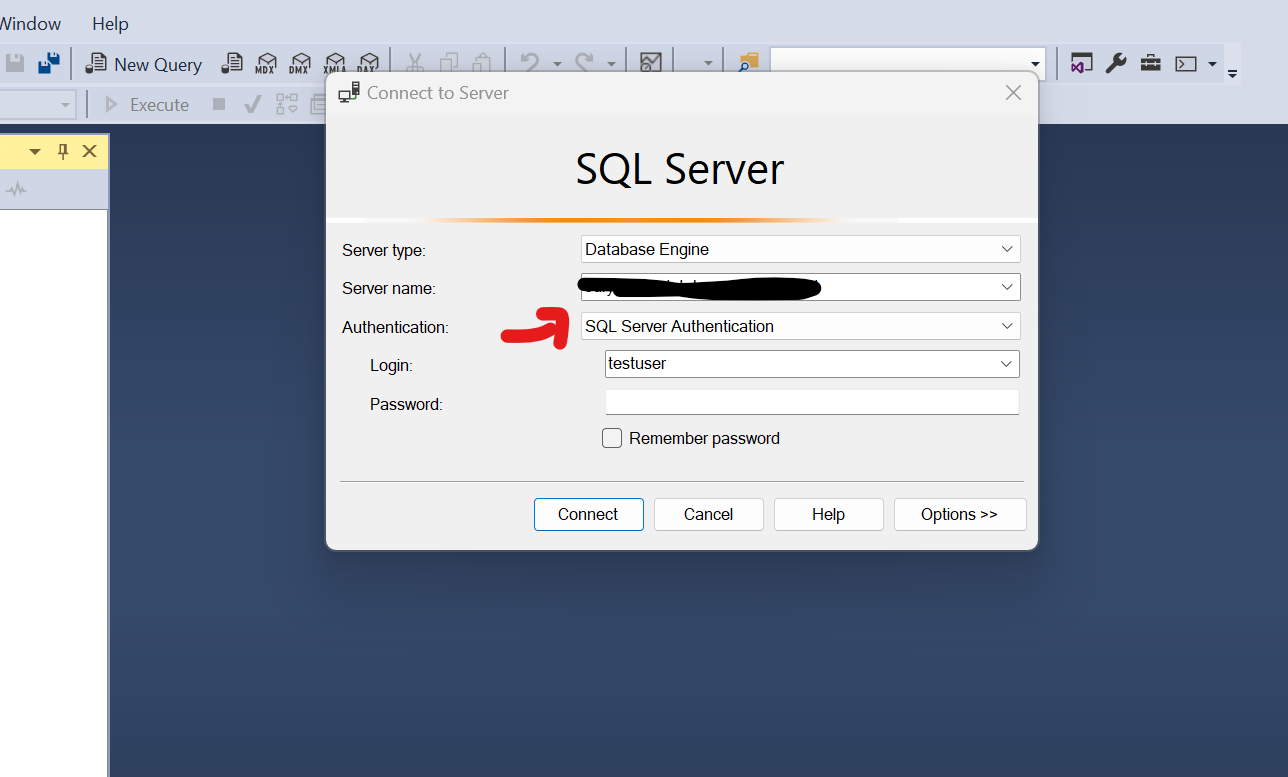Open the Redo history dropdown arrow
The image size is (1288, 777).
[611, 64]
